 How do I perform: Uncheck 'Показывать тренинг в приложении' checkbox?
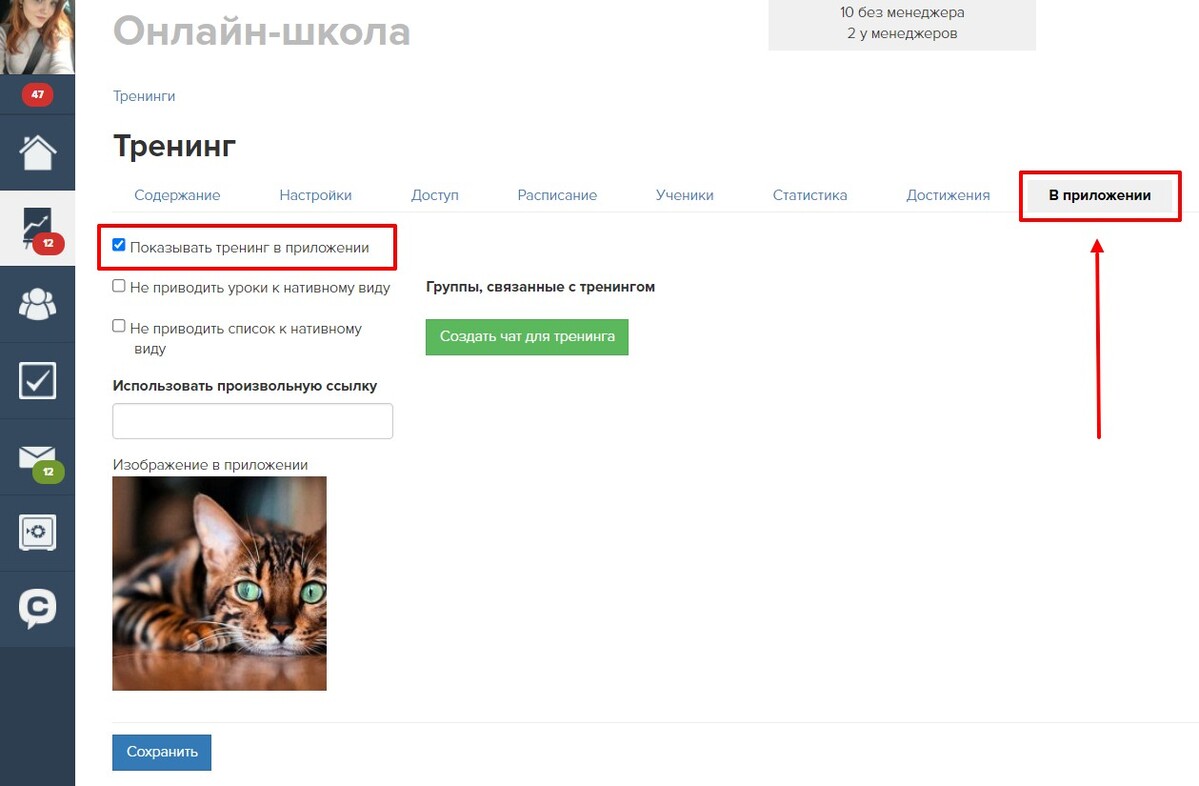coord(119,245)
